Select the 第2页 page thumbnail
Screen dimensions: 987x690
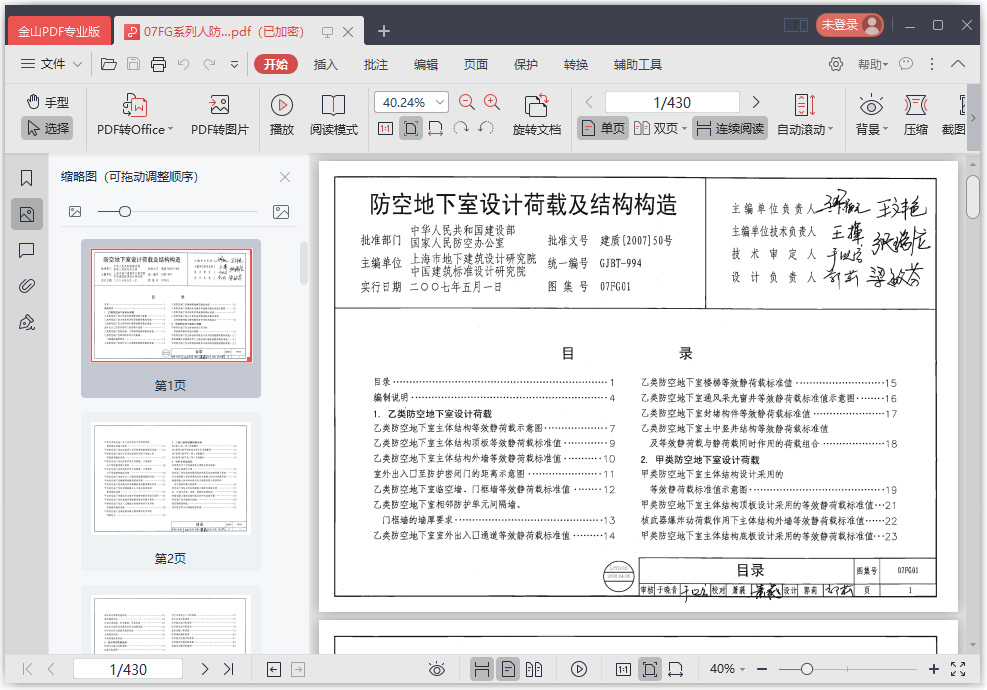170,478
